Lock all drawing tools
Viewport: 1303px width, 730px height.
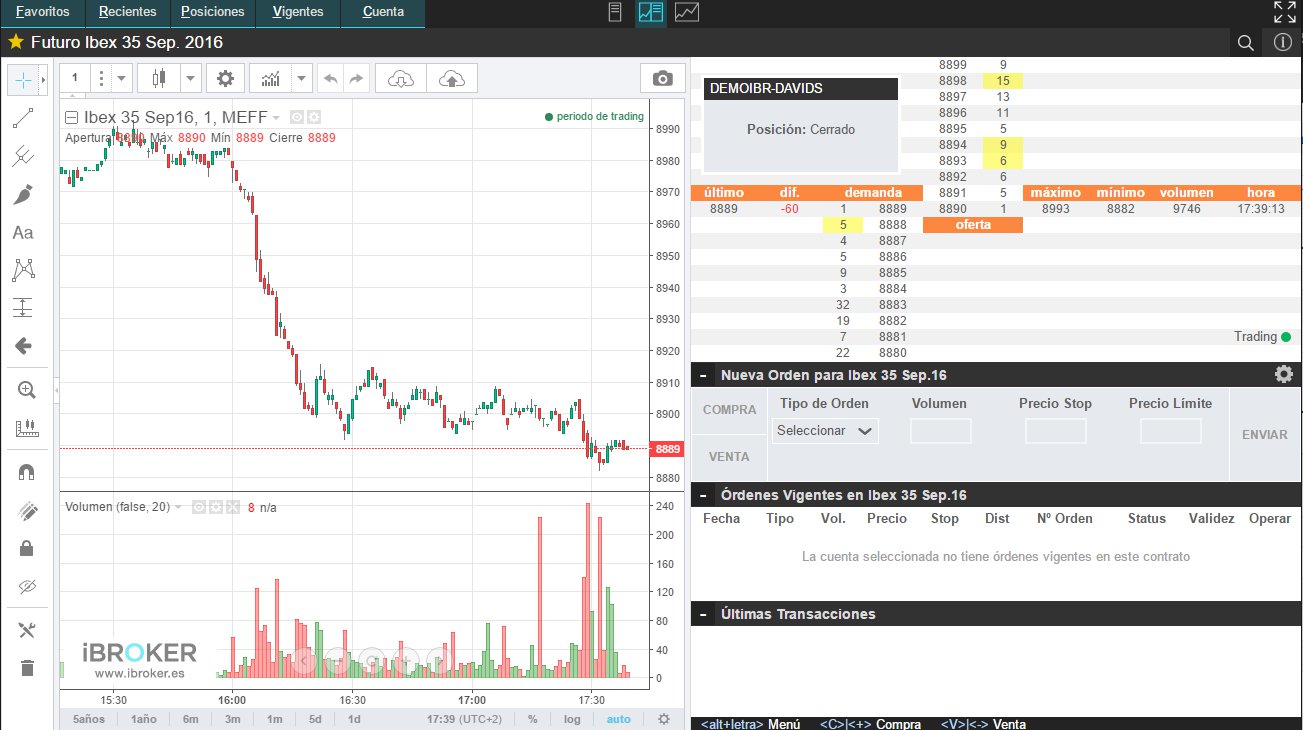26,548
